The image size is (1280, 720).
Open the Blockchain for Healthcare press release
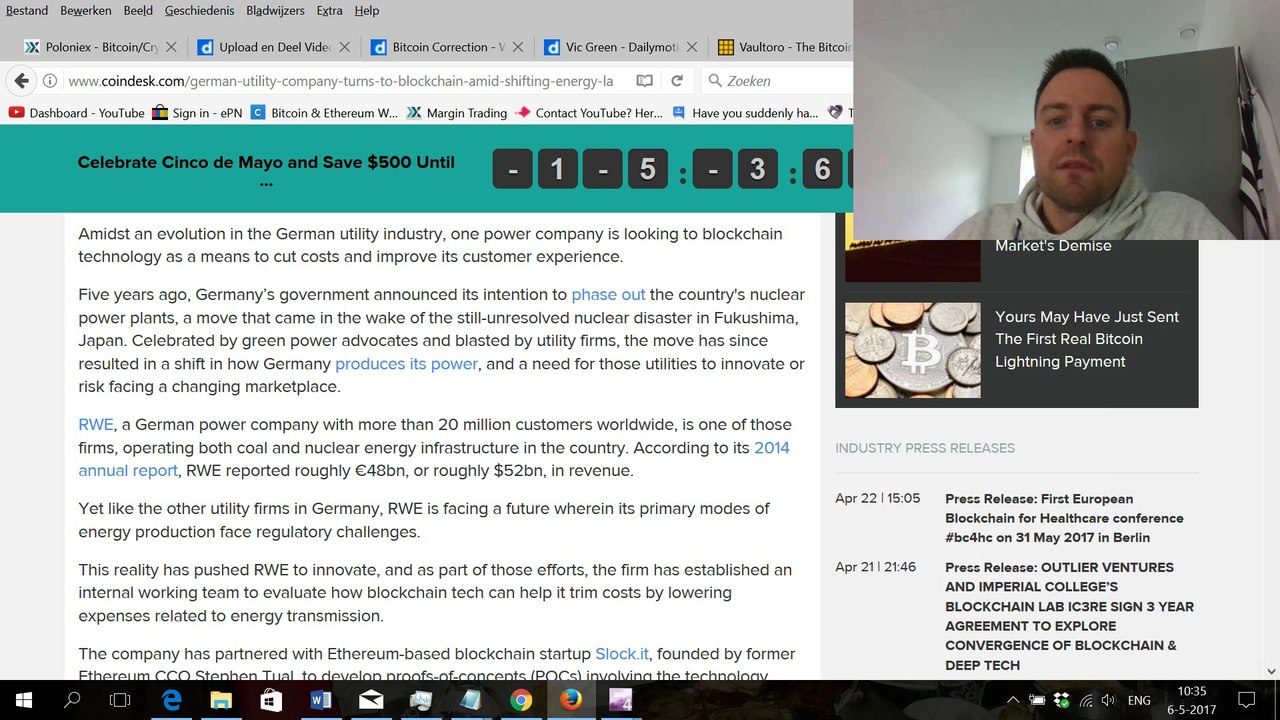pos(1064,518)
